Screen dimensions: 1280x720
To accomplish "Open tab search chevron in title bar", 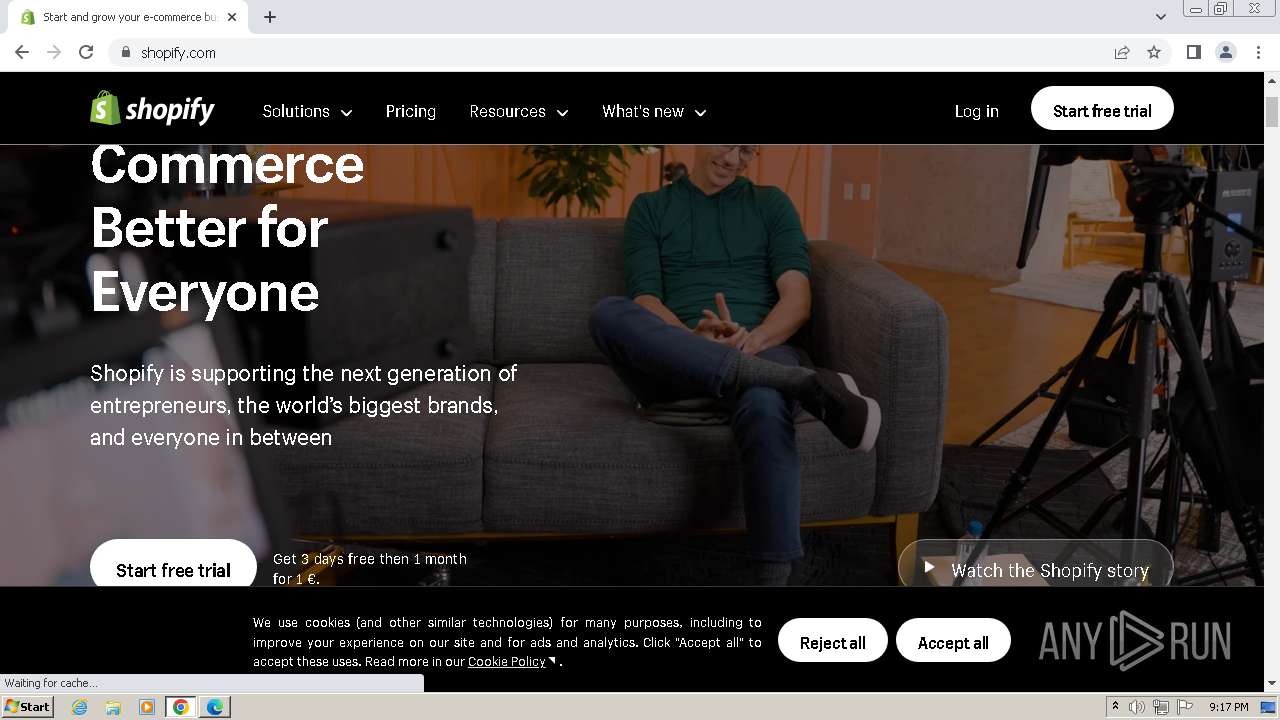I will coord(1161,17).
